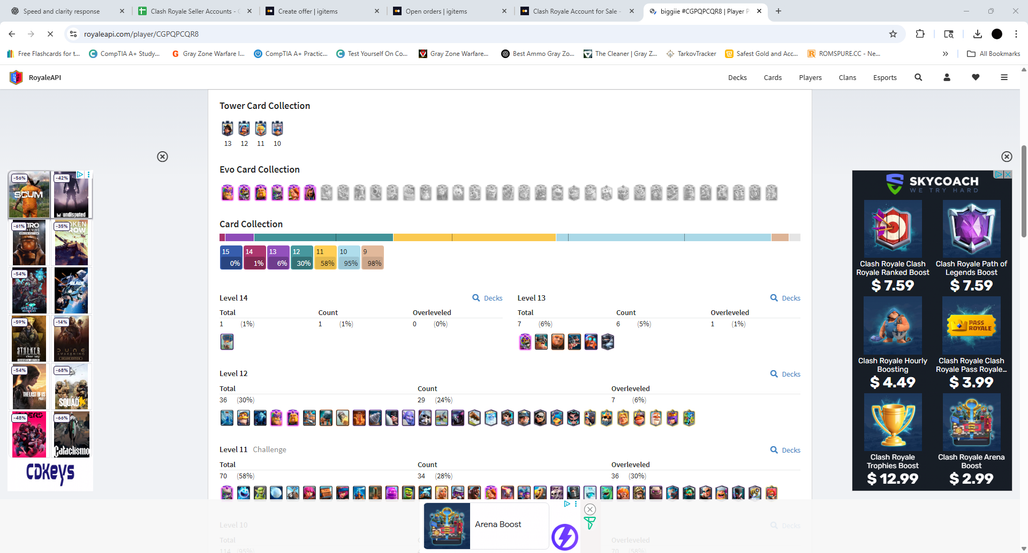Open the Level 11 Decks link
The image size is (1028, 553).
pyautogui.click(x=785, y=450)
